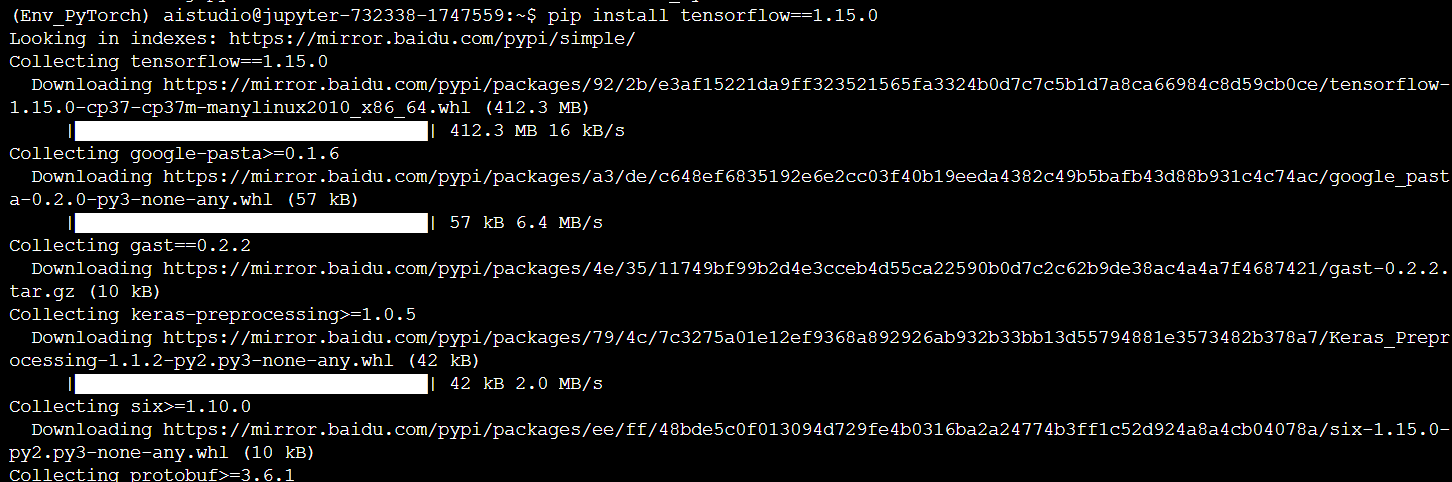Click the pip install tensorflow==1.15.0 command
This screenshot has width=1452, height=482.
tap(713, 16)
